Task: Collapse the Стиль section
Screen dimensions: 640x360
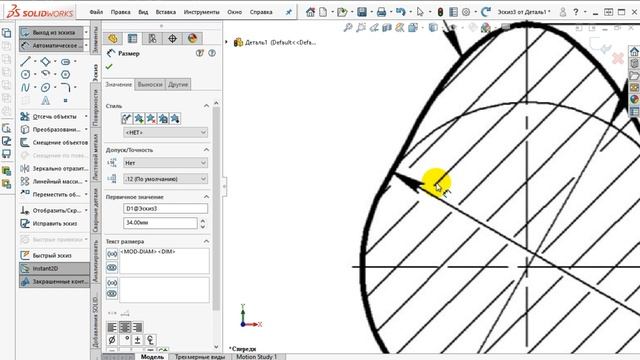Action: tap(206, 106)
